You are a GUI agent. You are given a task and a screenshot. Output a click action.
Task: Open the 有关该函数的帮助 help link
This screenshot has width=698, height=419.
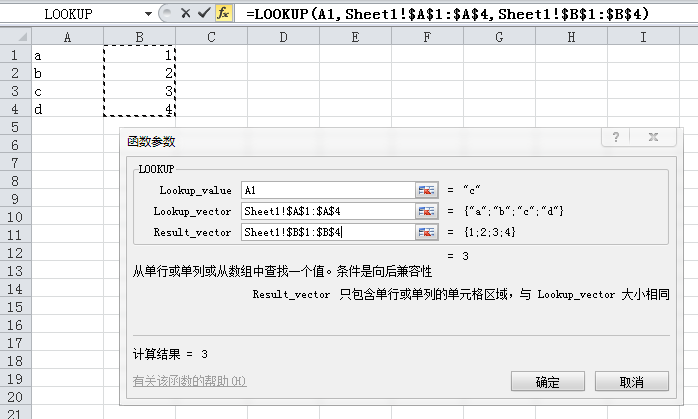190,381
